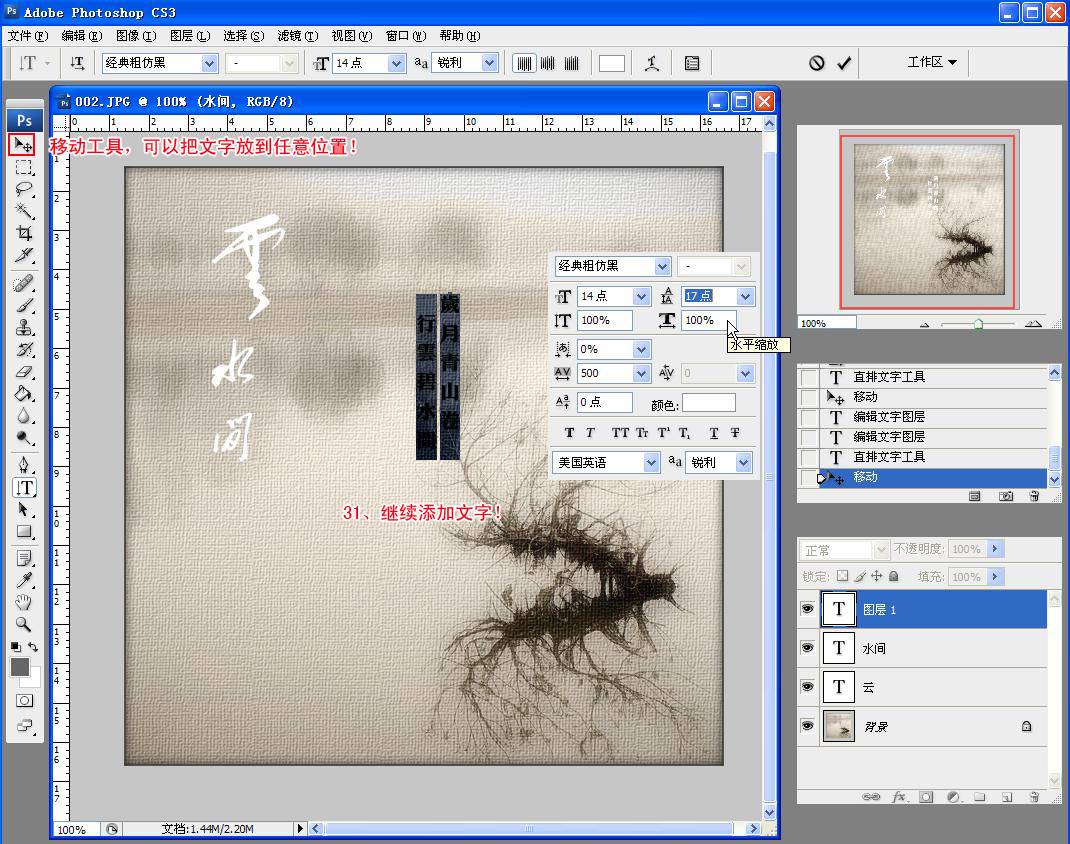Open the leading 17 点 dropdown in Character panel
Image resolution: width=1070 pixels, height=844 pixels.
tap(745, 296)
